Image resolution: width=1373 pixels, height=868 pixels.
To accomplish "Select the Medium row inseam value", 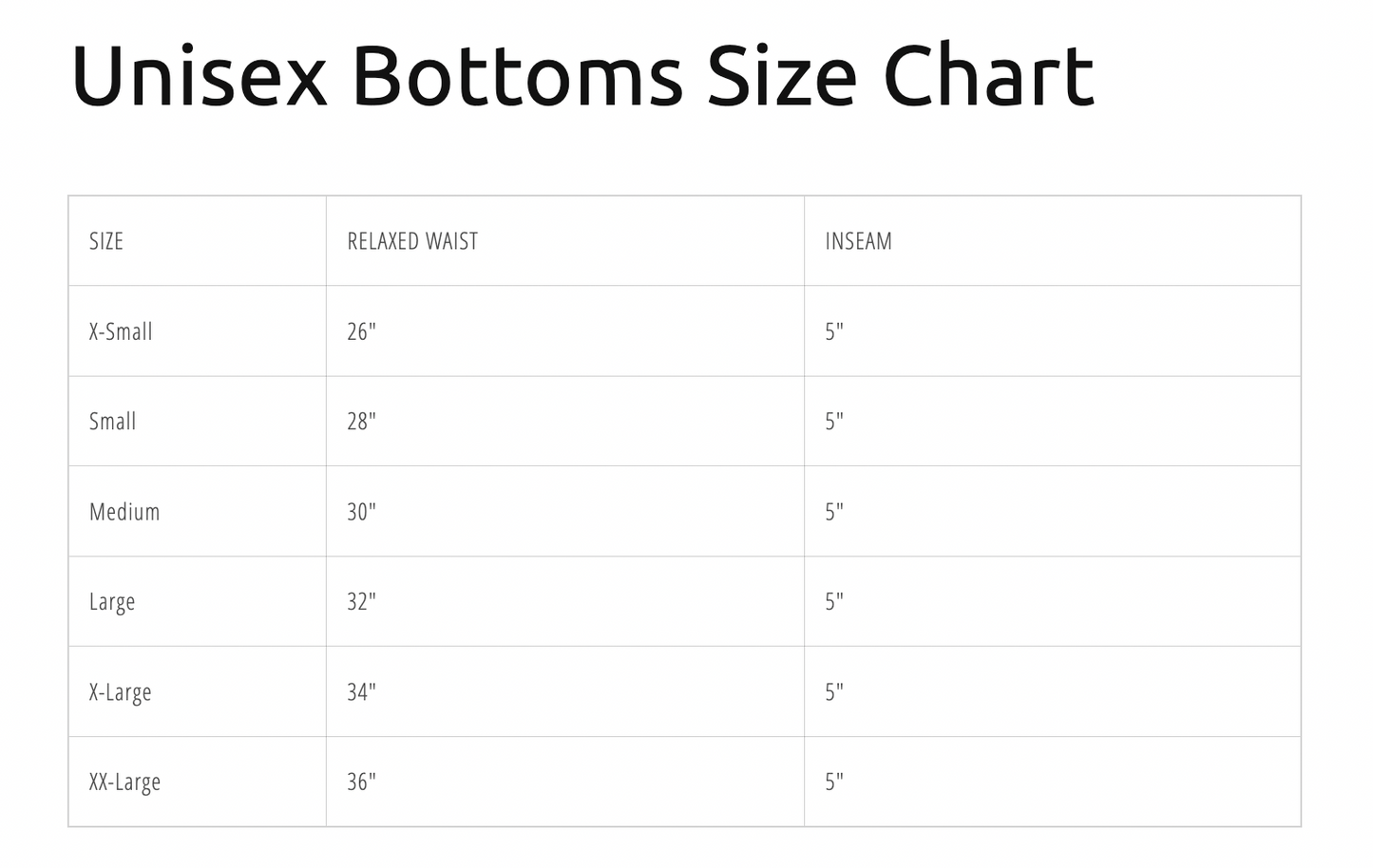I will pyautogui.click(x=834, y=512).
